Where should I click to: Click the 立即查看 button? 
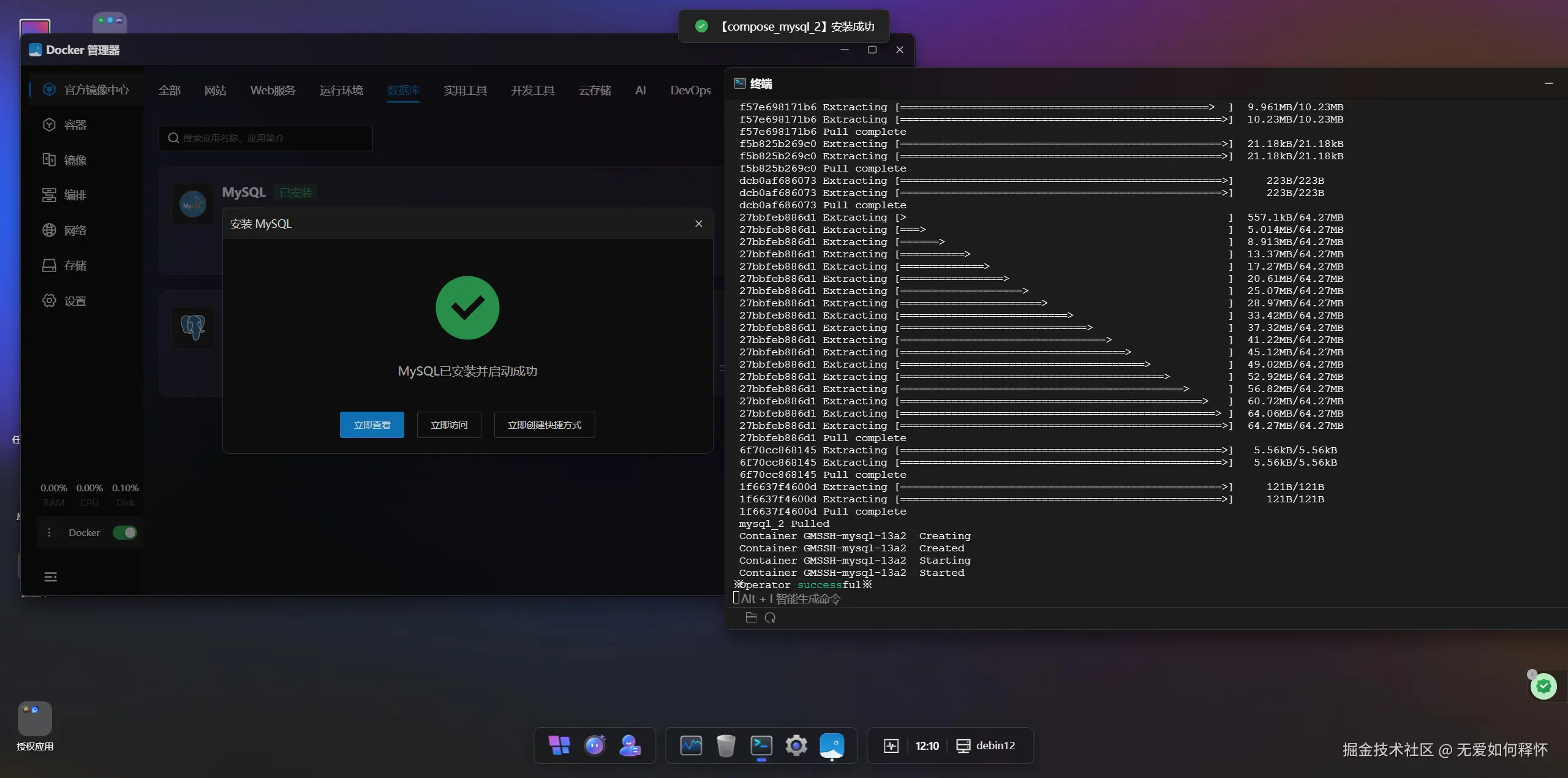[372, 425]
